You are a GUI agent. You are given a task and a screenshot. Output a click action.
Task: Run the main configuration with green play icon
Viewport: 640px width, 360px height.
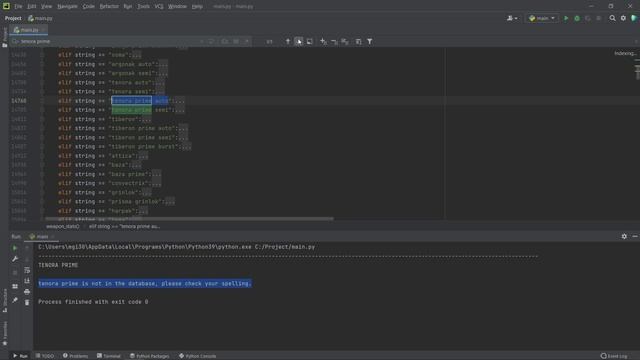[x=566, y=18]
